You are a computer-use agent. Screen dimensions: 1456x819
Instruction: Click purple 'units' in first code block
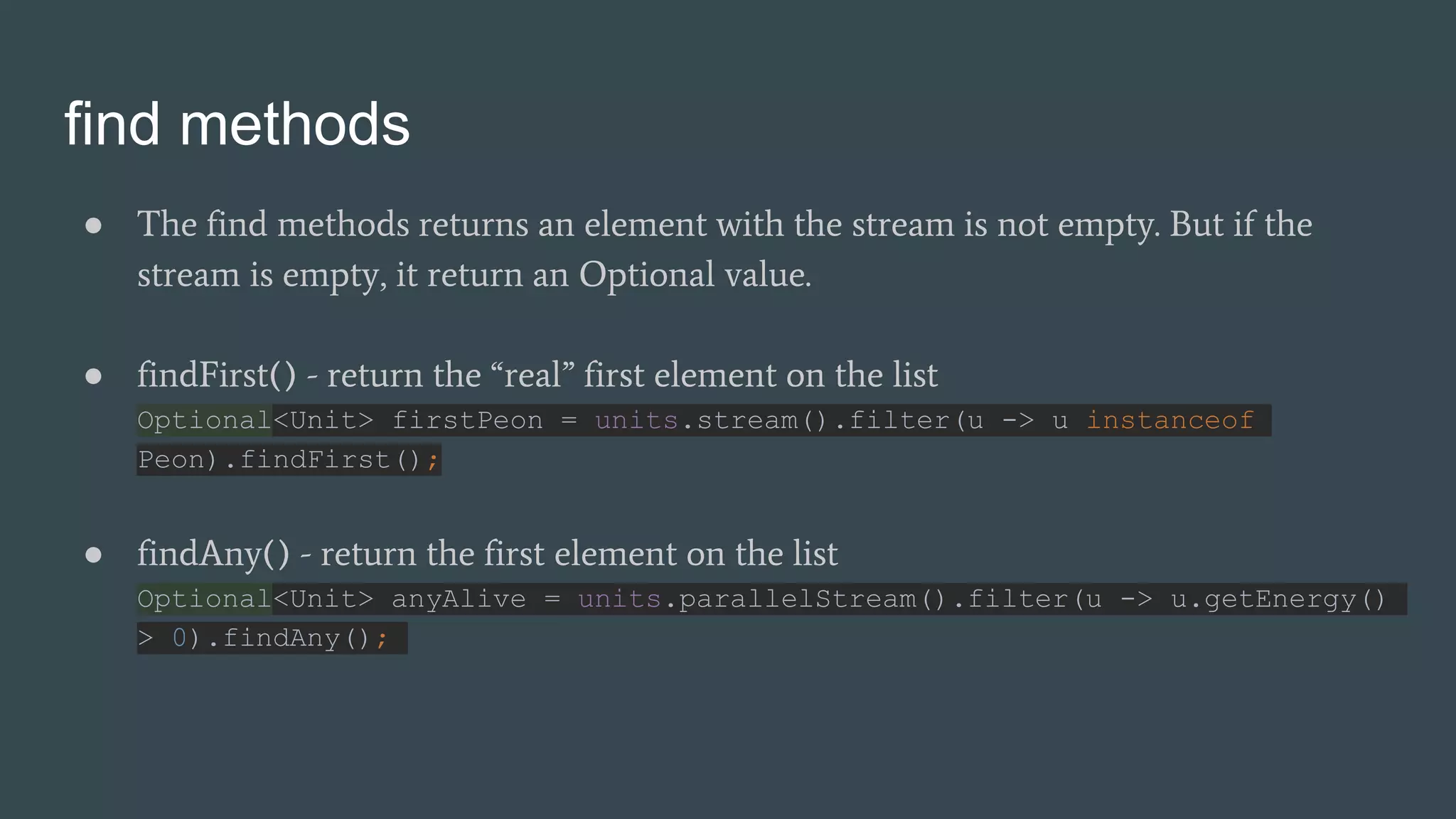point(636,421)
